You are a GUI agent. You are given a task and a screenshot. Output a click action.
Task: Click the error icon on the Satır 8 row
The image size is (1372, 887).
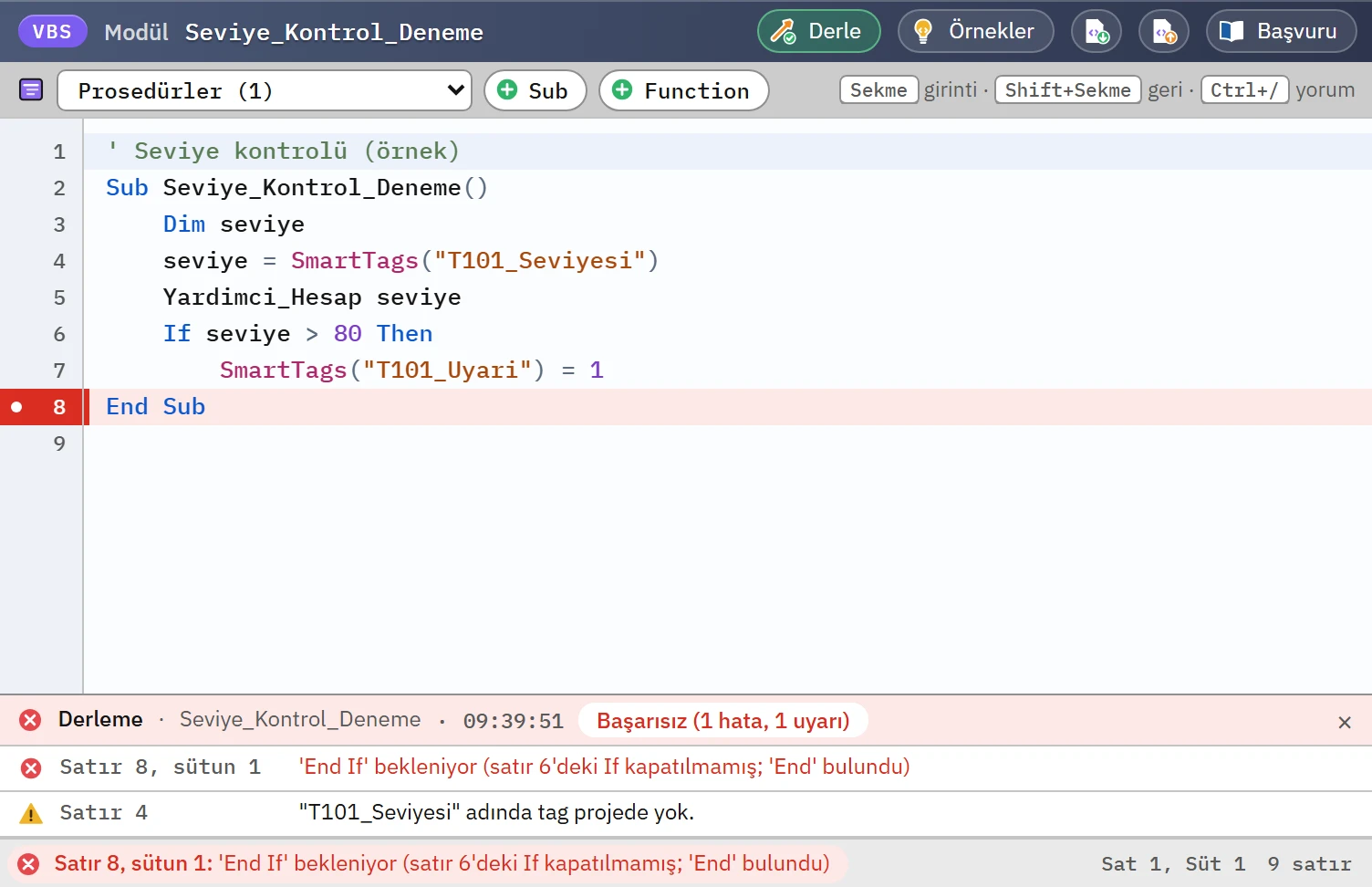[31, 767]
